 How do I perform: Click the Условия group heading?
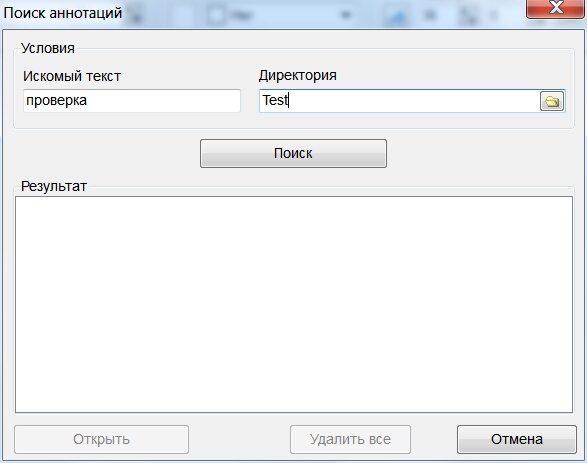pos(48,48)
